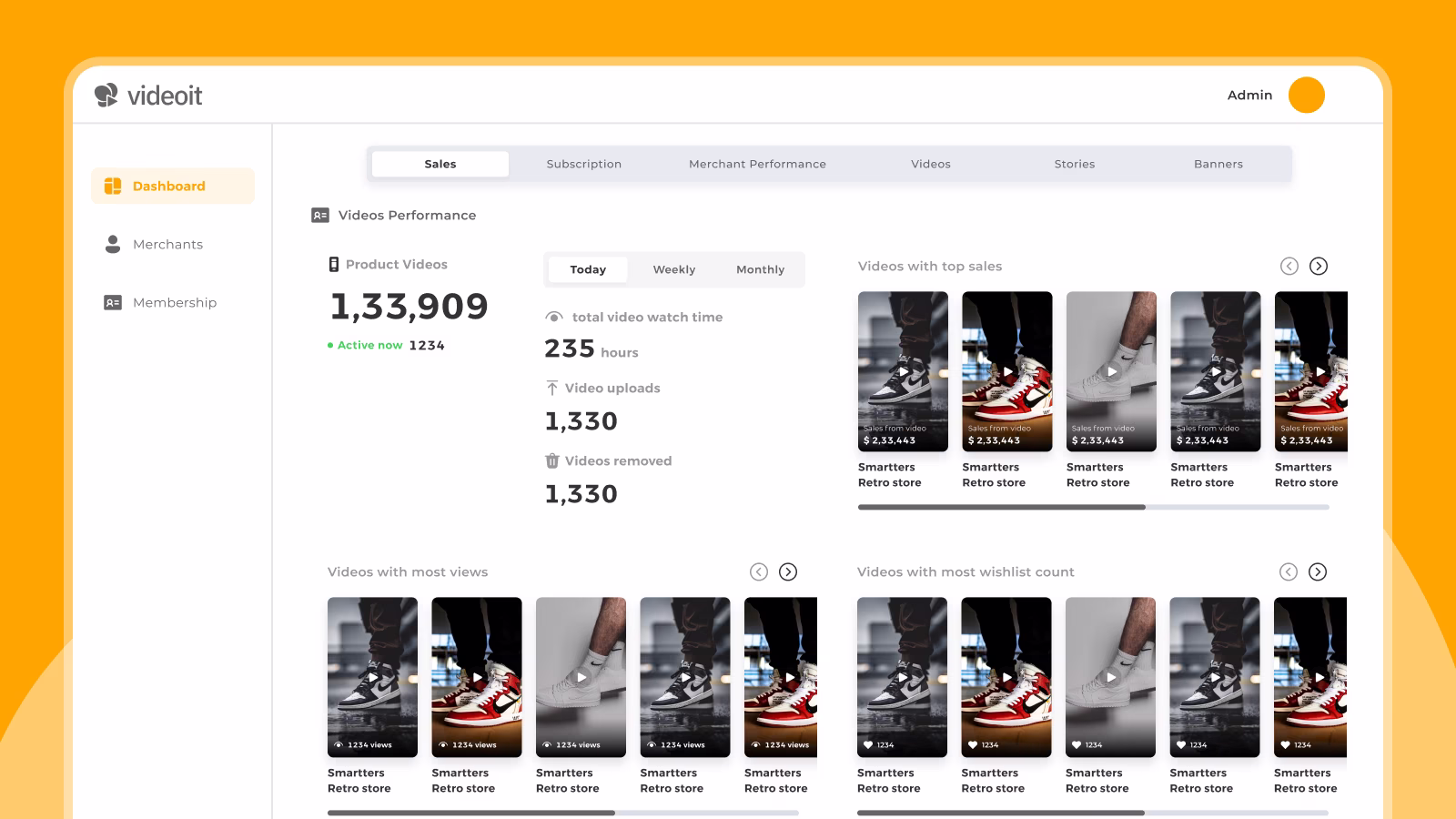Click $2,33,443 on first top sales video
This screenshot has width=1456, height=819.
889,440
